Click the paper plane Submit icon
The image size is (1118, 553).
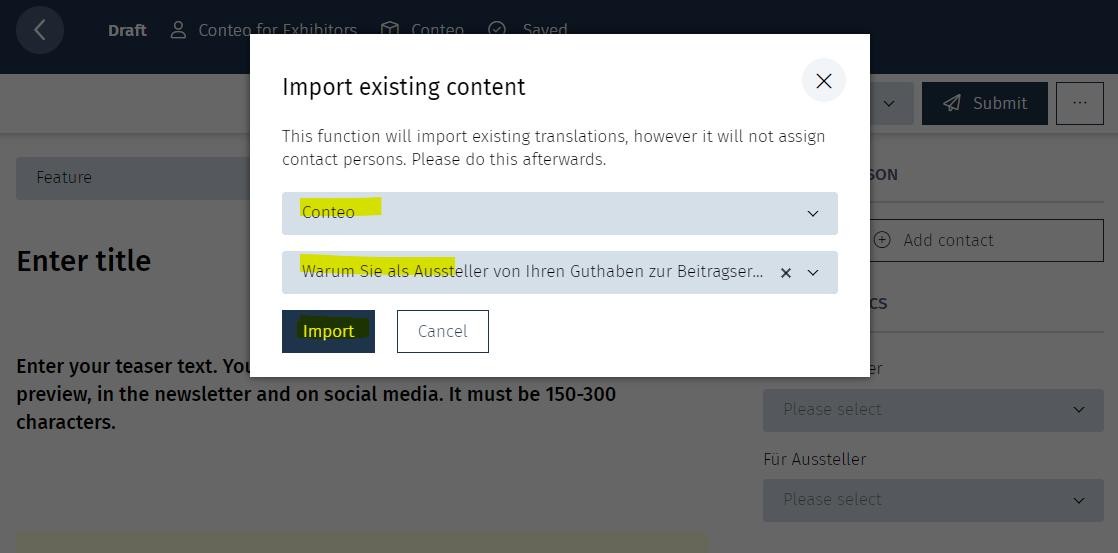(952, 103)
